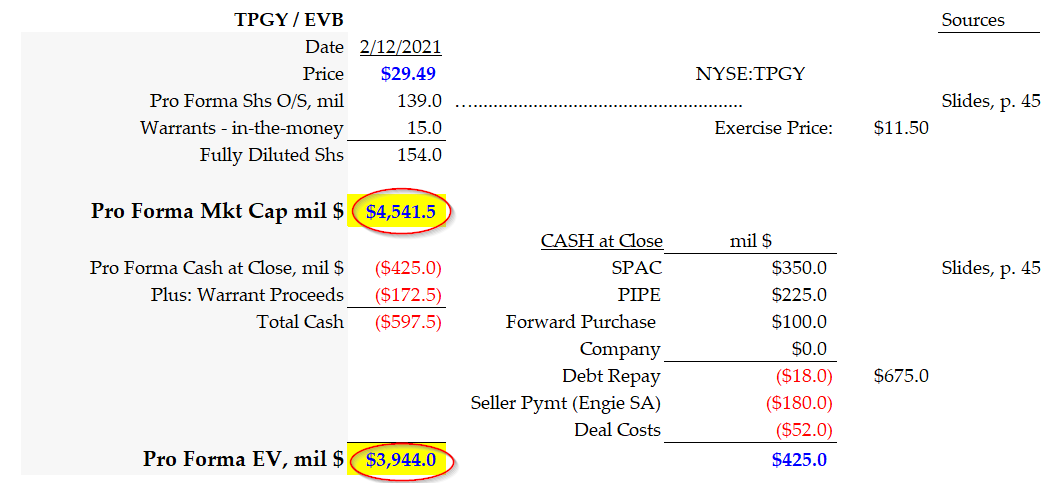This screenshot has height=483, width=1063.
Task: Select the SPAC $350.0 cash cell
Action: [x=799, y=268]
